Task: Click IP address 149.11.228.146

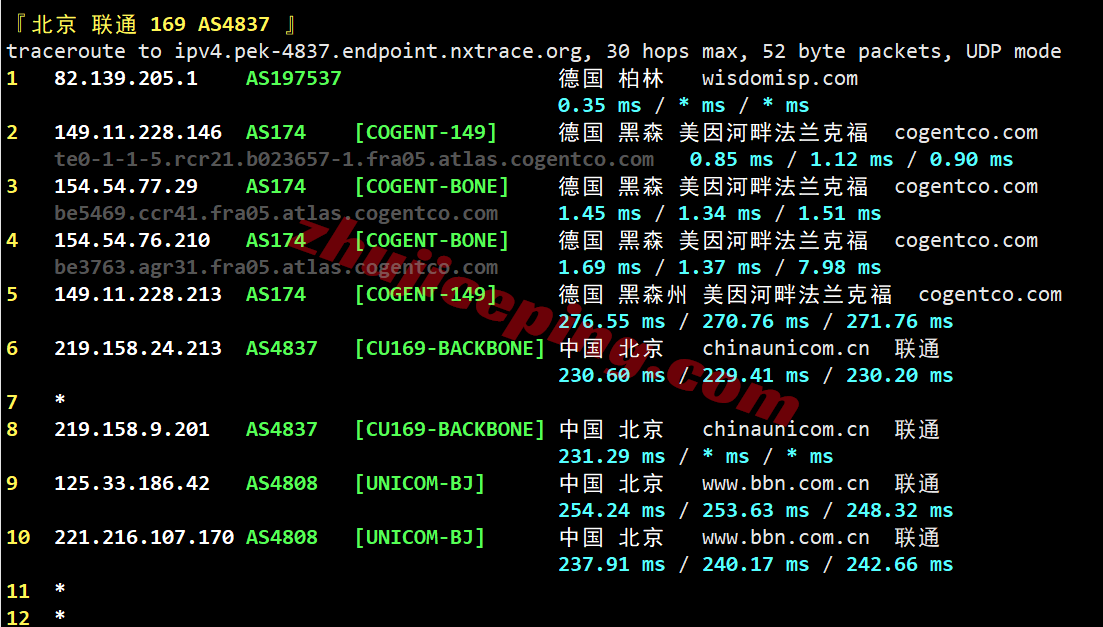Action: [138, 132]
